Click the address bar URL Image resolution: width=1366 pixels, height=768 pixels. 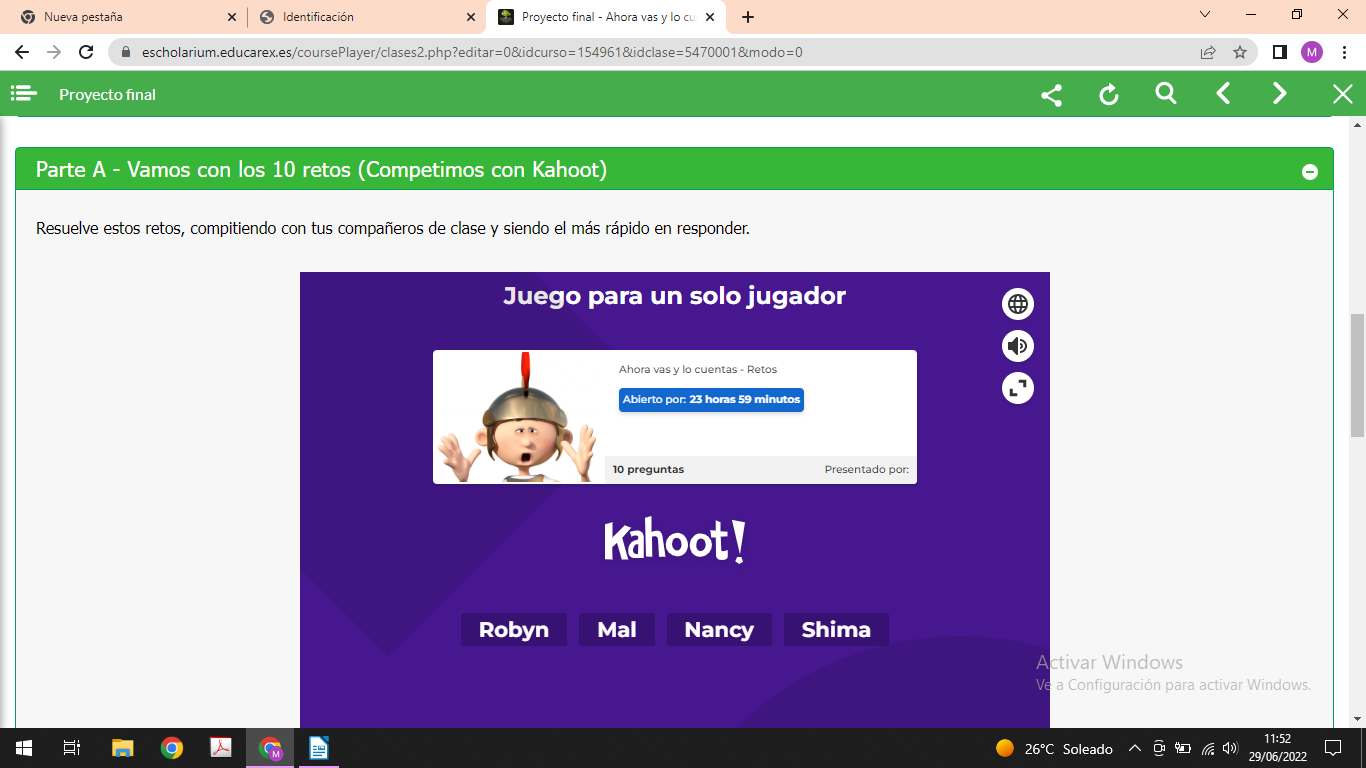tap(472, 52)
